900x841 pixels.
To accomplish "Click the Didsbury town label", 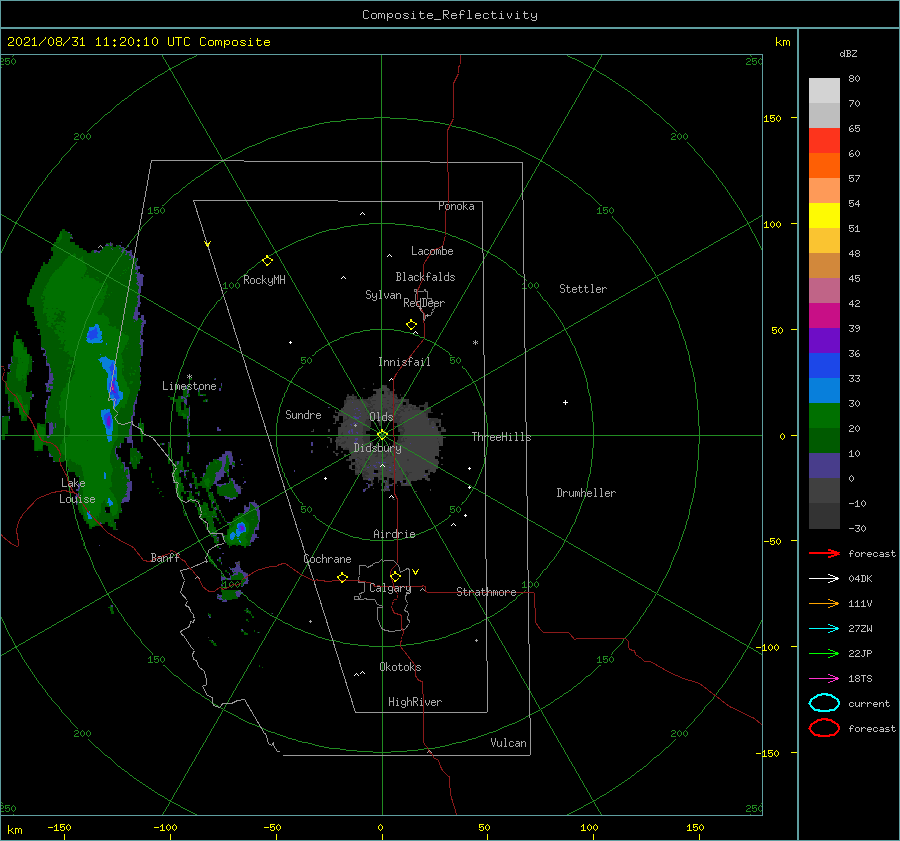I will pyautogui.click(x=378, y=448).
